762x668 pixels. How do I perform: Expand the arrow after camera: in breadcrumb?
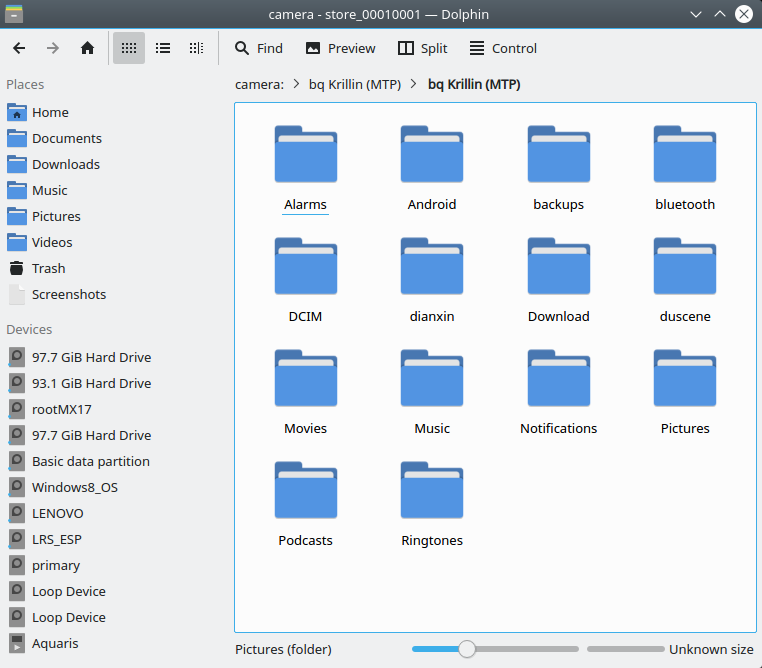(x=297, y=85)
